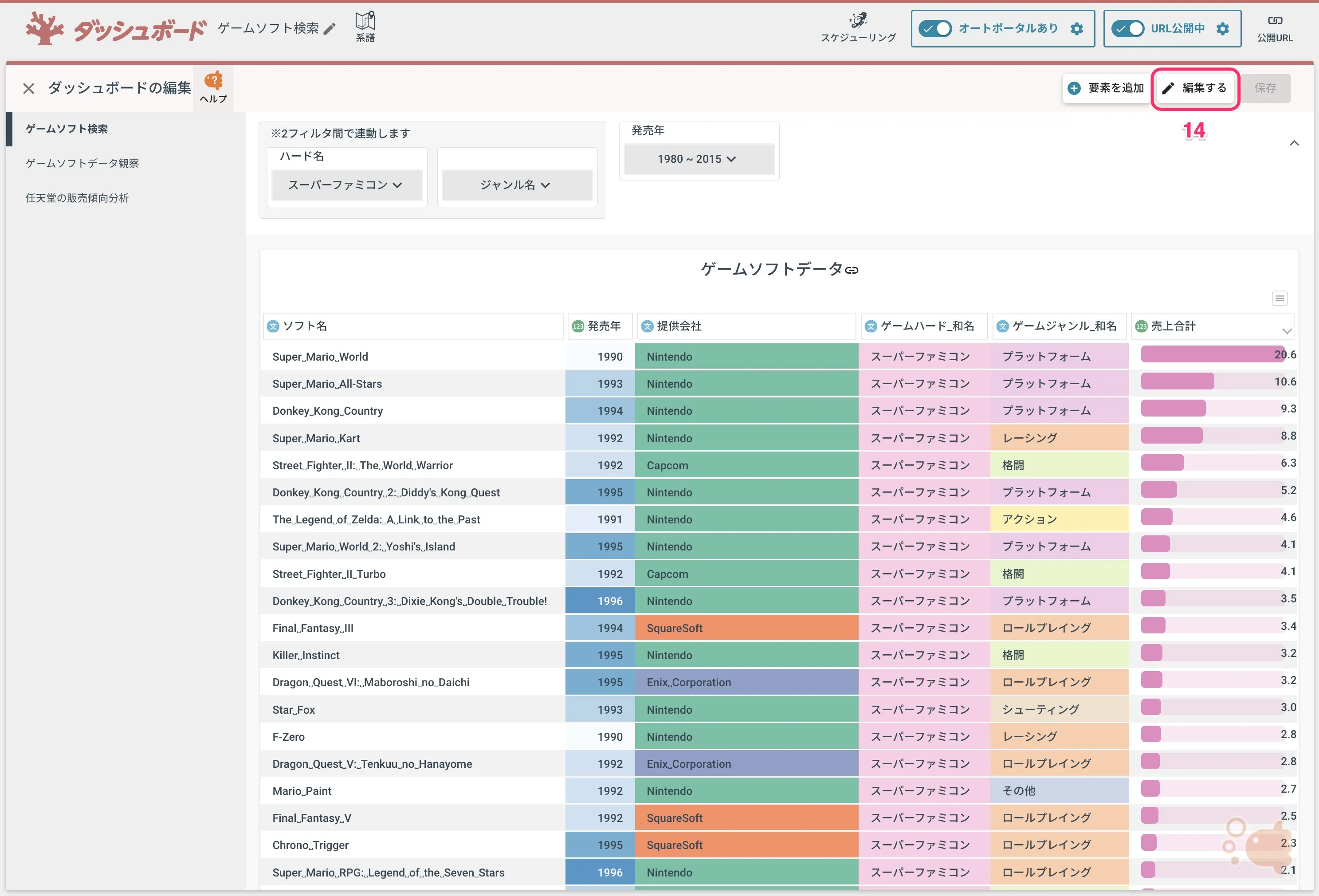Click the ゲームハード_和名 column header

click(x=924, y=326)
